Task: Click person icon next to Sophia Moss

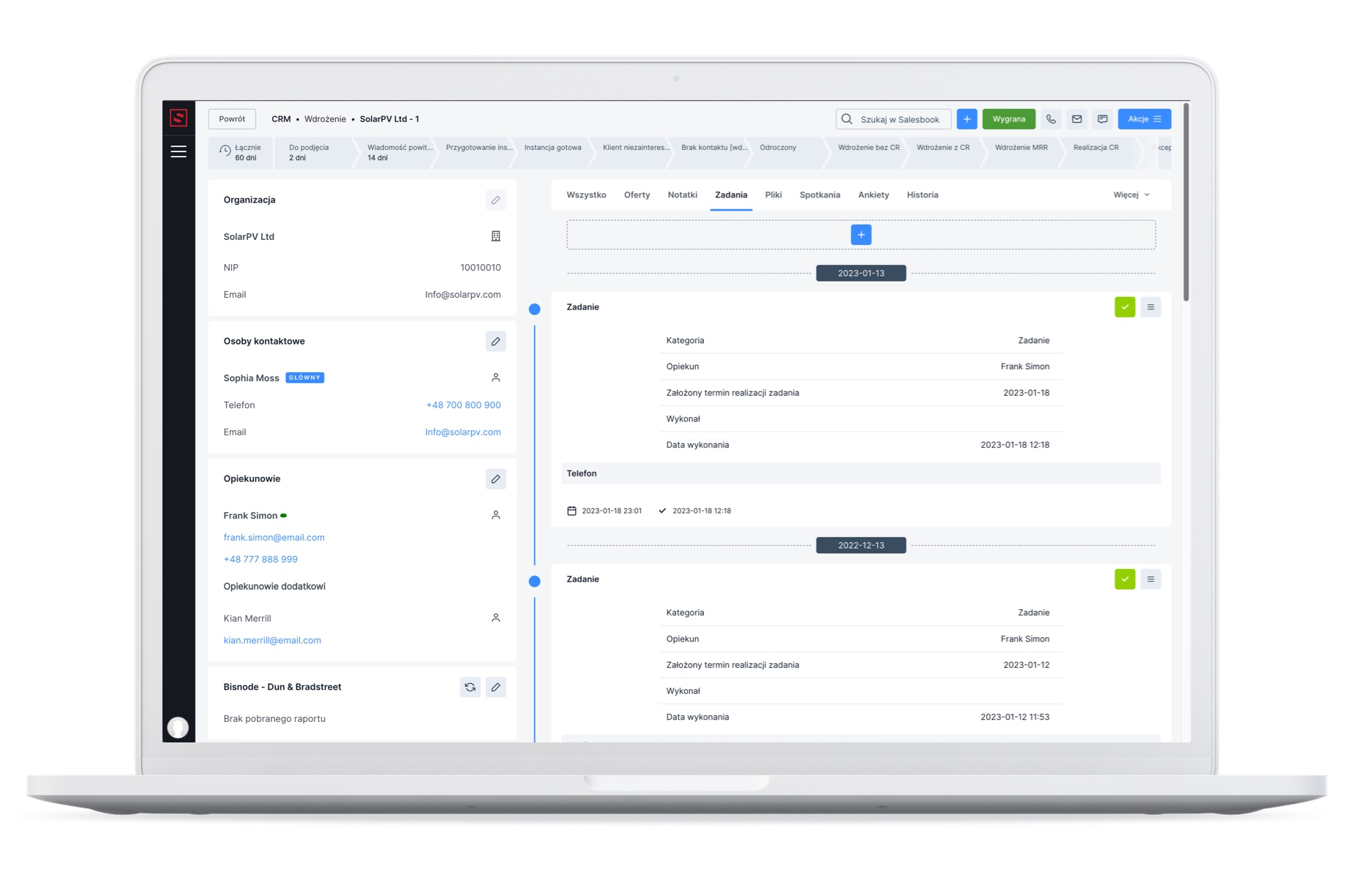Action: coord(495,377)
